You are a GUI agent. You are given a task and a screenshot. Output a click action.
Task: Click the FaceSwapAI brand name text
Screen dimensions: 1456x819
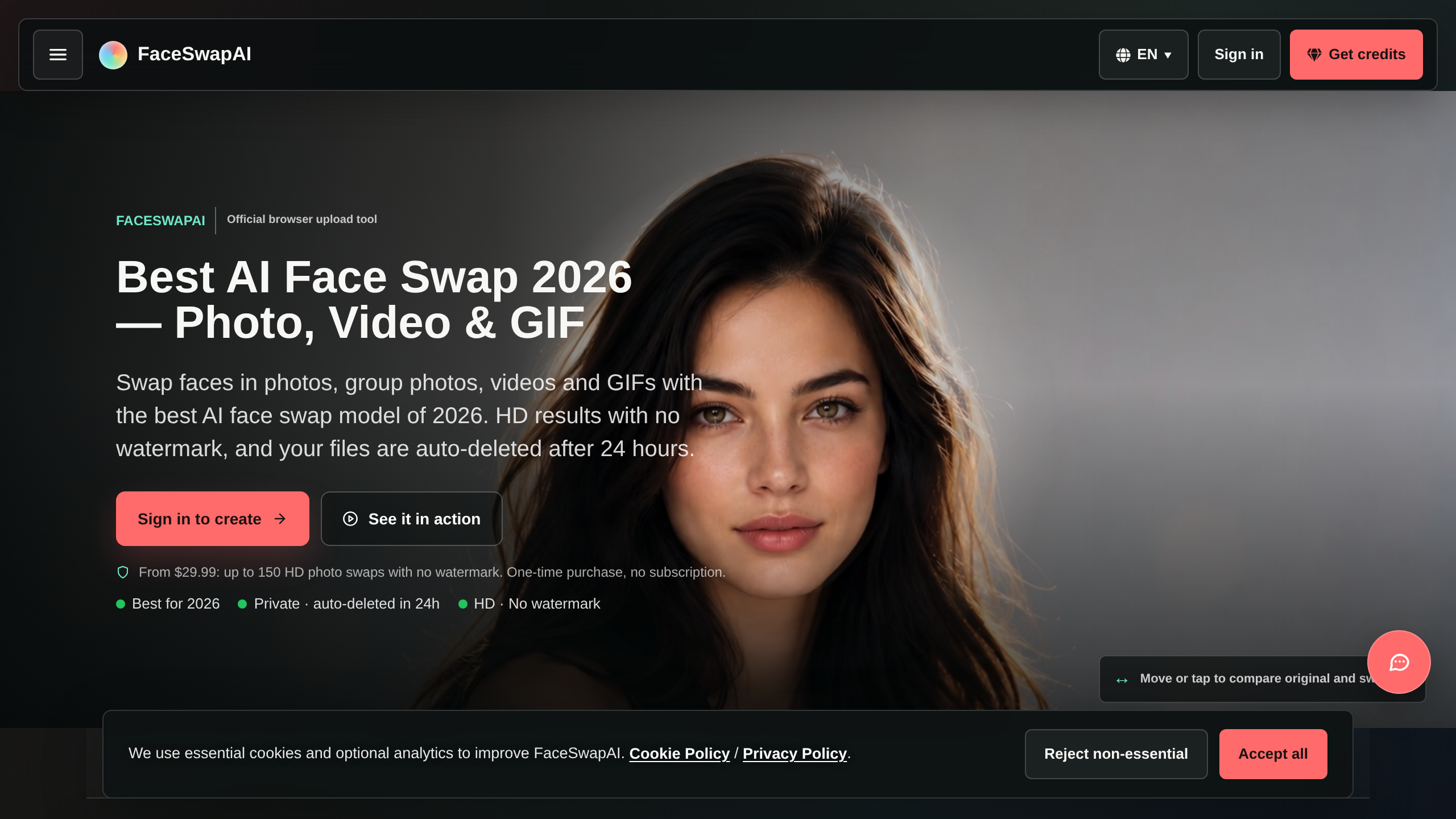195,54
